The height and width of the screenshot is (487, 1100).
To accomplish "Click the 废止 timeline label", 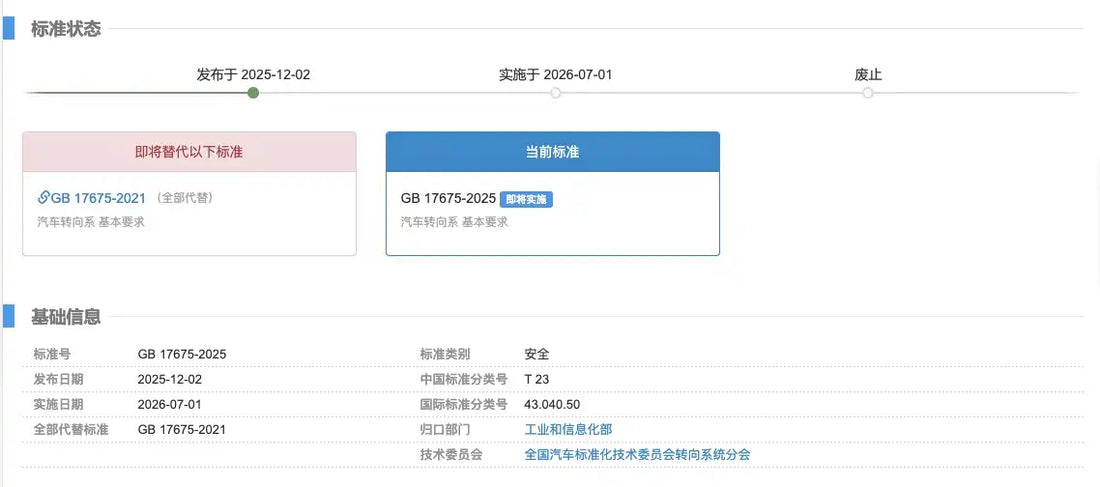I will [x=868, y=74].
